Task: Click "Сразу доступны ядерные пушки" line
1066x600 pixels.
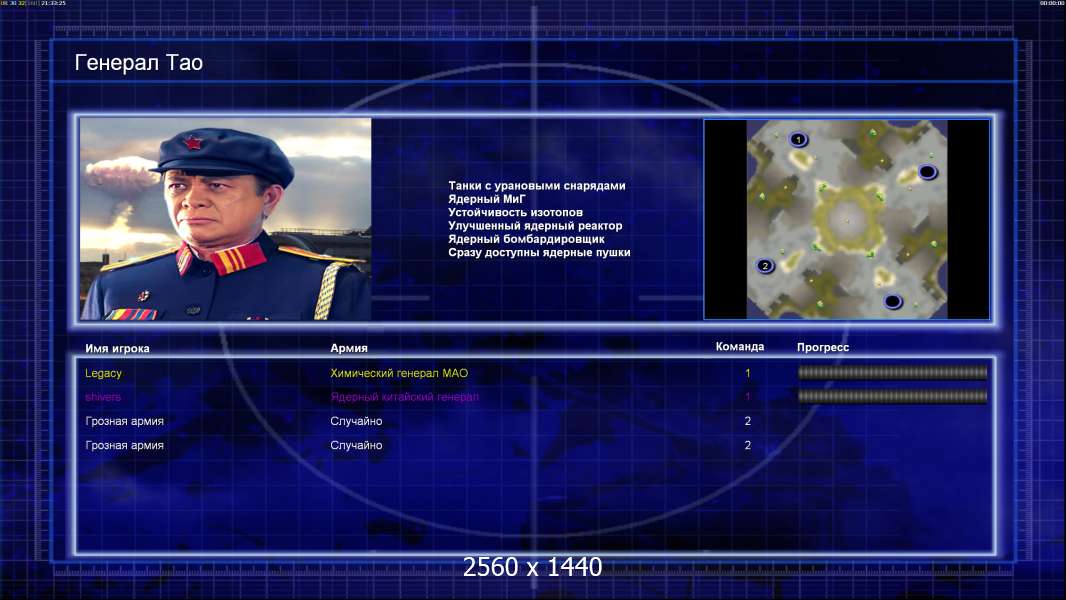Action: (539, 252)
